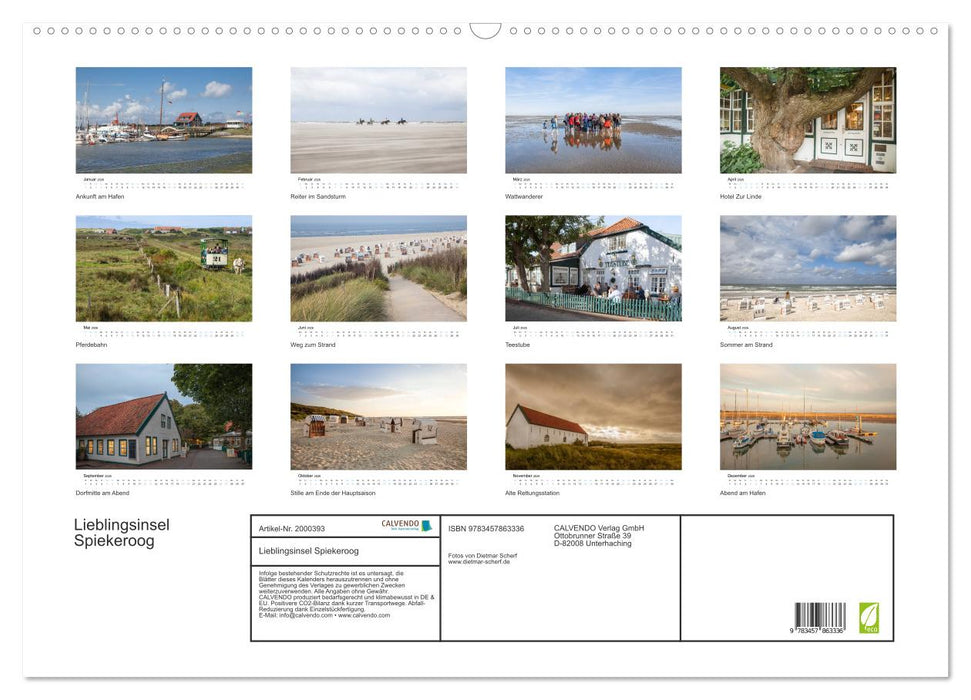Click email address info@calvendo.com

tap(296, 617)
